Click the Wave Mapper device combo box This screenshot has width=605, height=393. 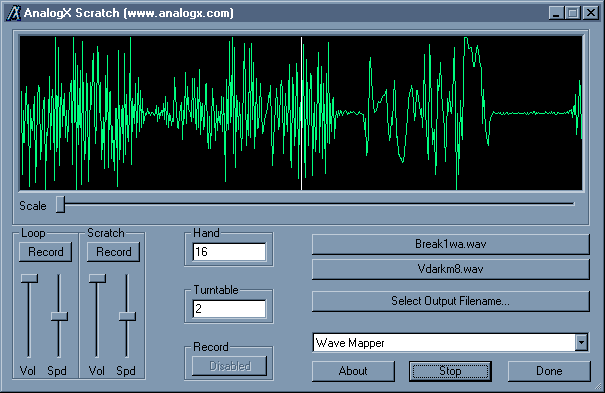pyautogui.click(x=451, y=342)
